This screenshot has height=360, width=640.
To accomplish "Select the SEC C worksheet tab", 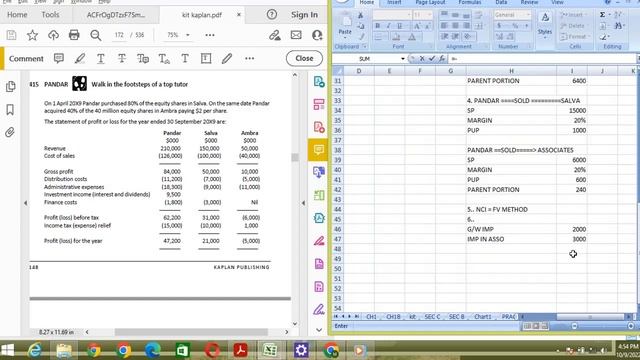I will click(x=432, y=317).
